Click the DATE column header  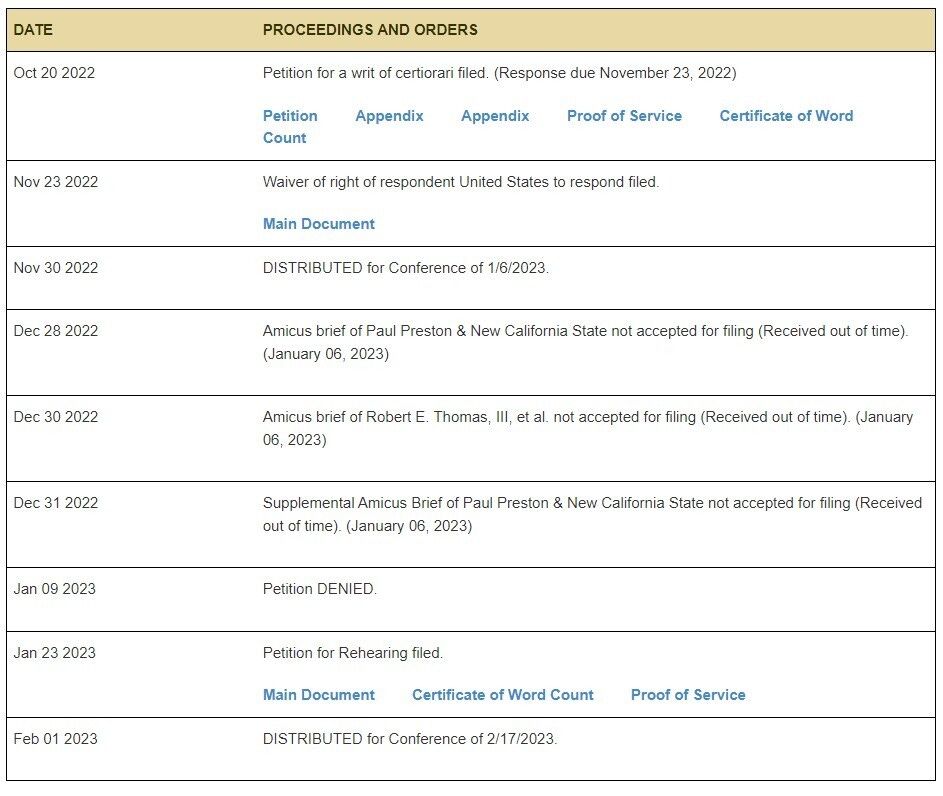(x=33, y=29)
